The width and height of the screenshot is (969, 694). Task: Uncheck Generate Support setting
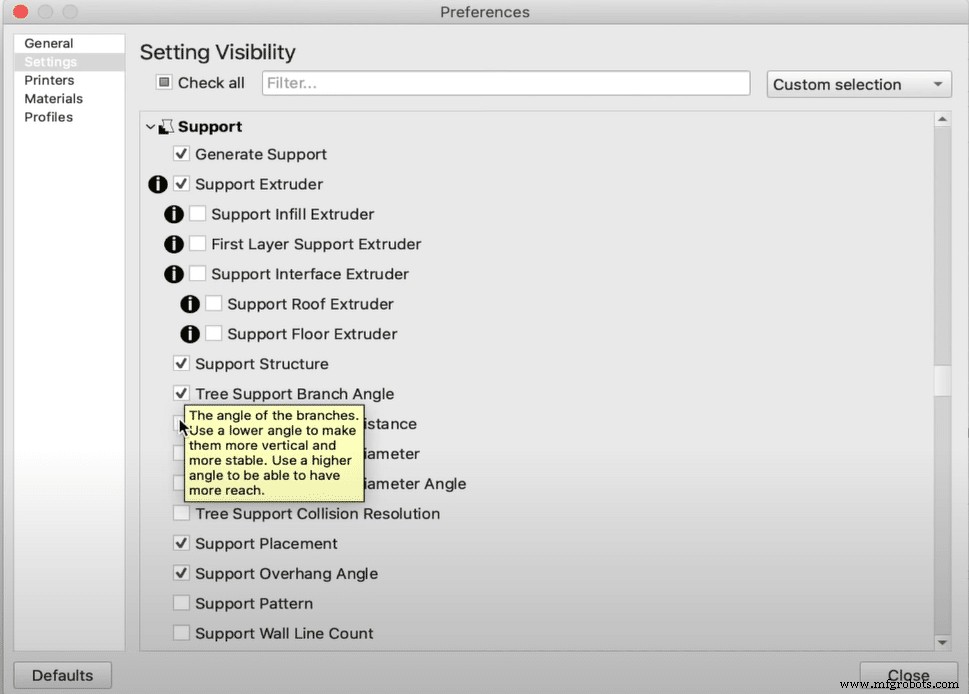click(x=182, y=154)
